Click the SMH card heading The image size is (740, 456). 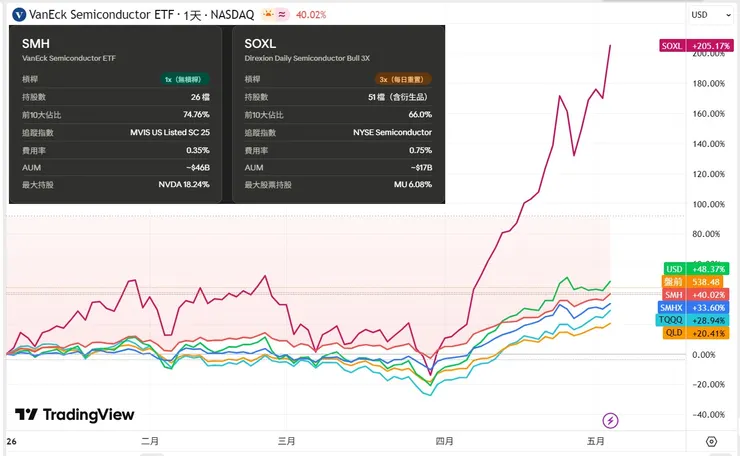(x=35, y=44)
